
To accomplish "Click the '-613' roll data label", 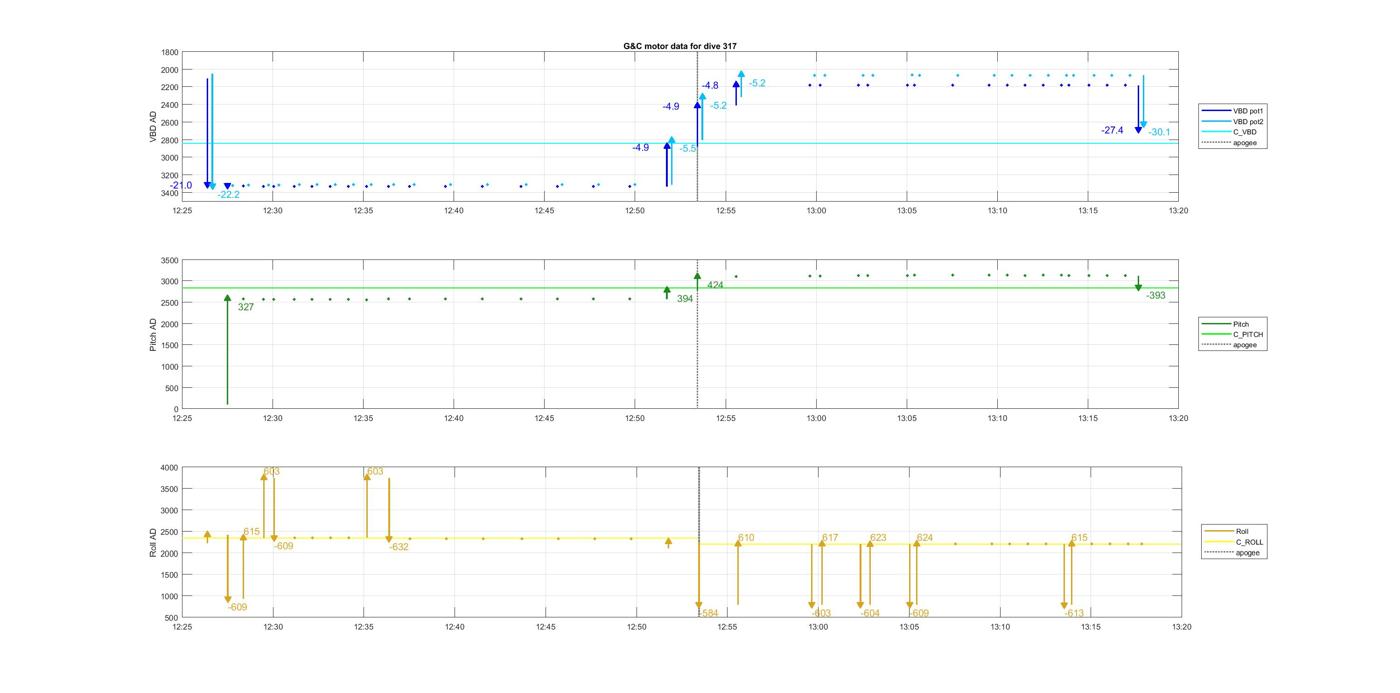I will click(1074, 613).
